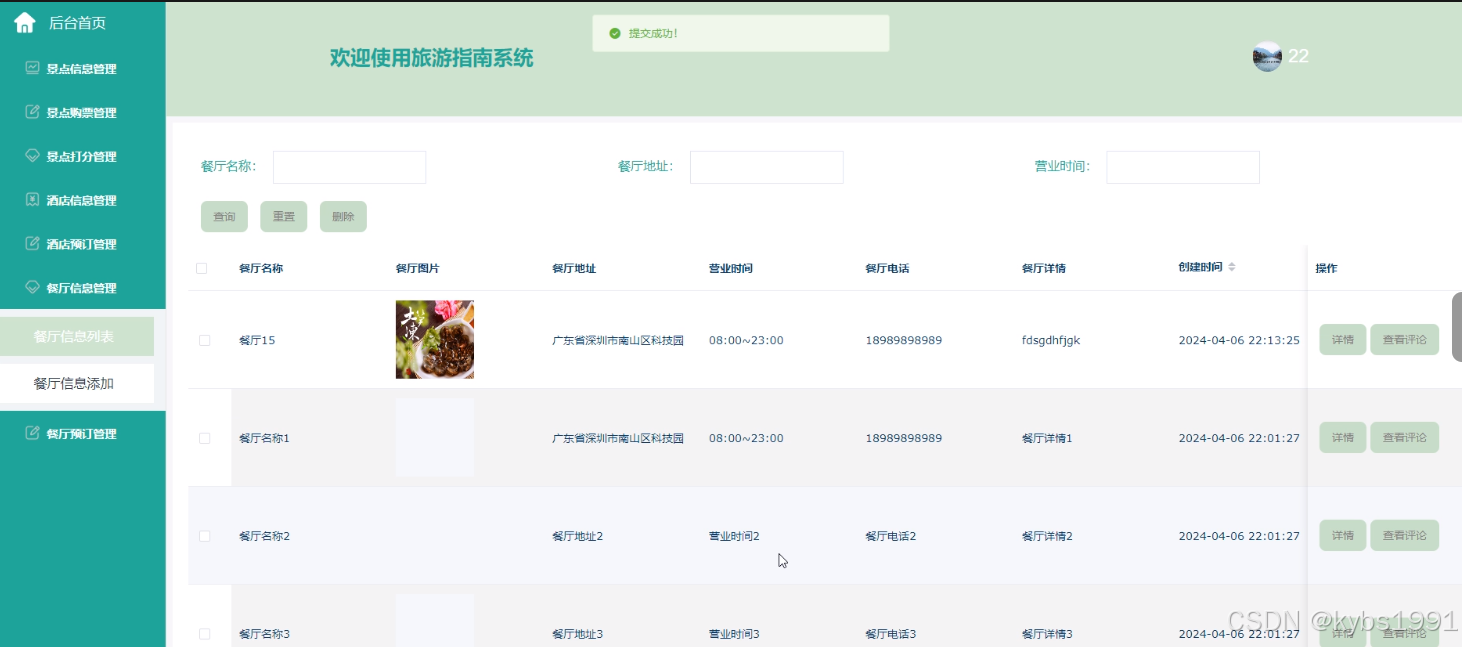This screenshot has height=647, width=1462.
Task: Expand the 酒店信息管理 menu
Action: 83,200
